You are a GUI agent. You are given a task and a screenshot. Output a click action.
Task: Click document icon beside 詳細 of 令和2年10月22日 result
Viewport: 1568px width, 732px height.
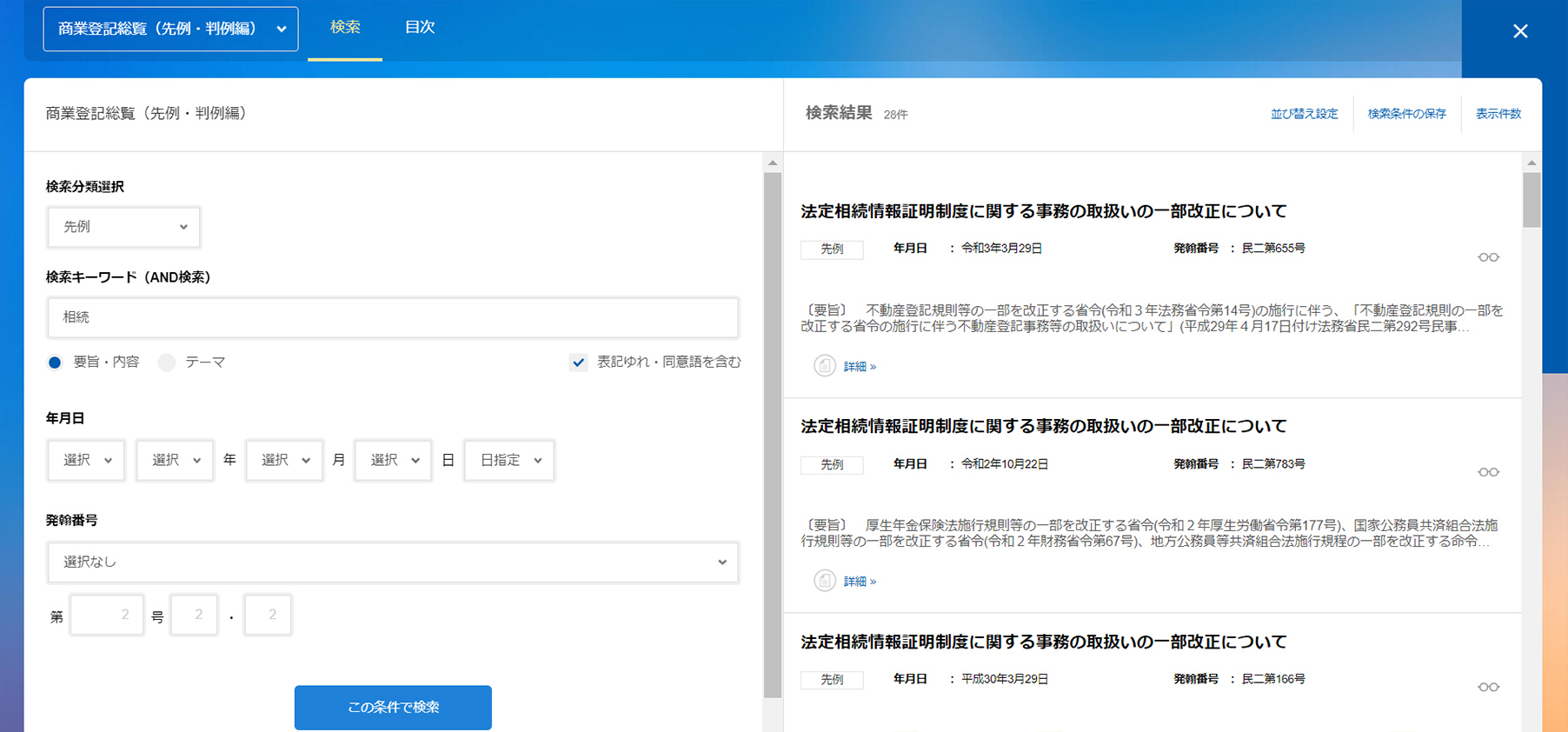click(824, 581)
